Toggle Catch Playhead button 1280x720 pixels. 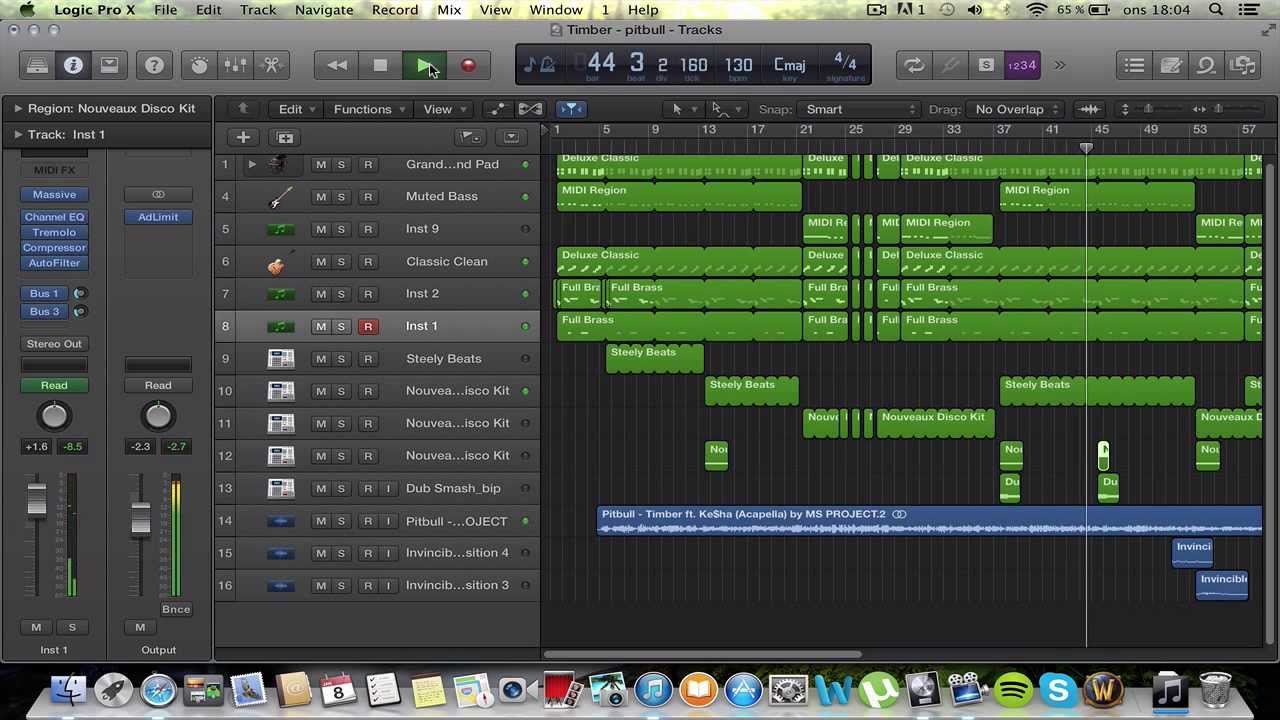pos(570,109)
